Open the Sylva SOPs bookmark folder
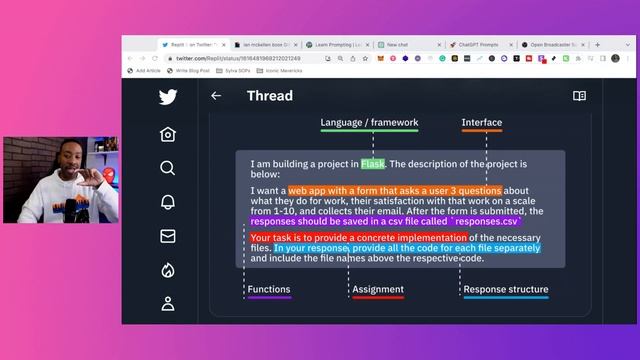The image size is (640, 360). tap(233, 71)
